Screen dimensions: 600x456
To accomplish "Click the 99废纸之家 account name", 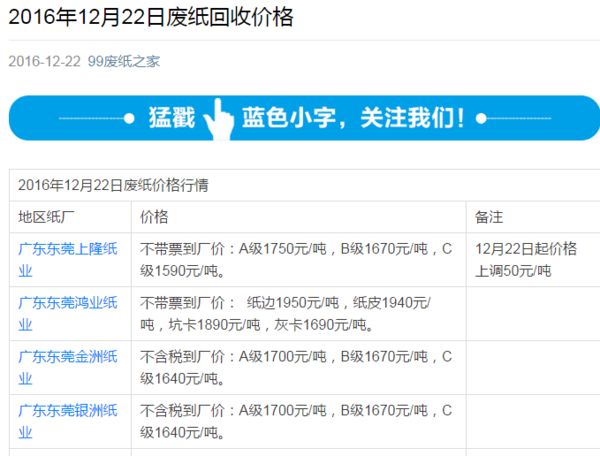I will coord(124,61).
